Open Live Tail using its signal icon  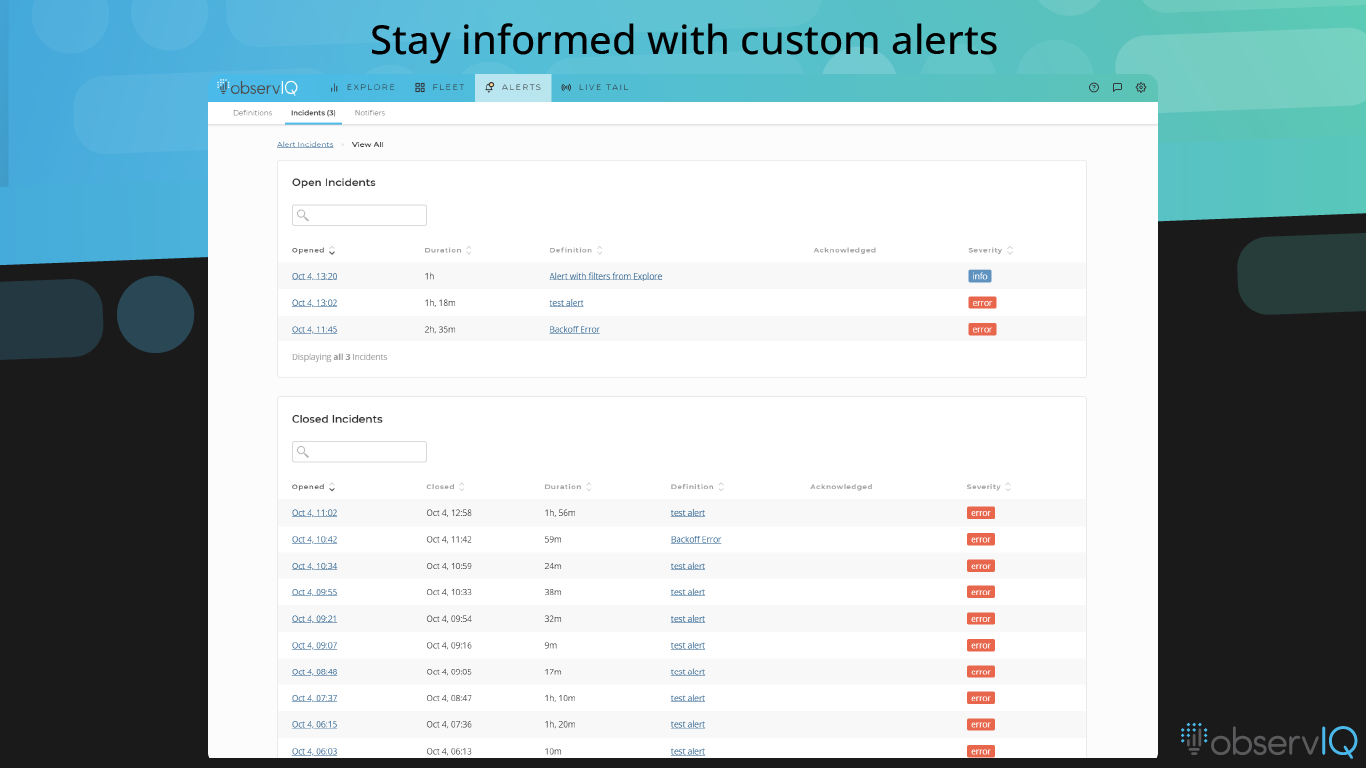(565, 87)
